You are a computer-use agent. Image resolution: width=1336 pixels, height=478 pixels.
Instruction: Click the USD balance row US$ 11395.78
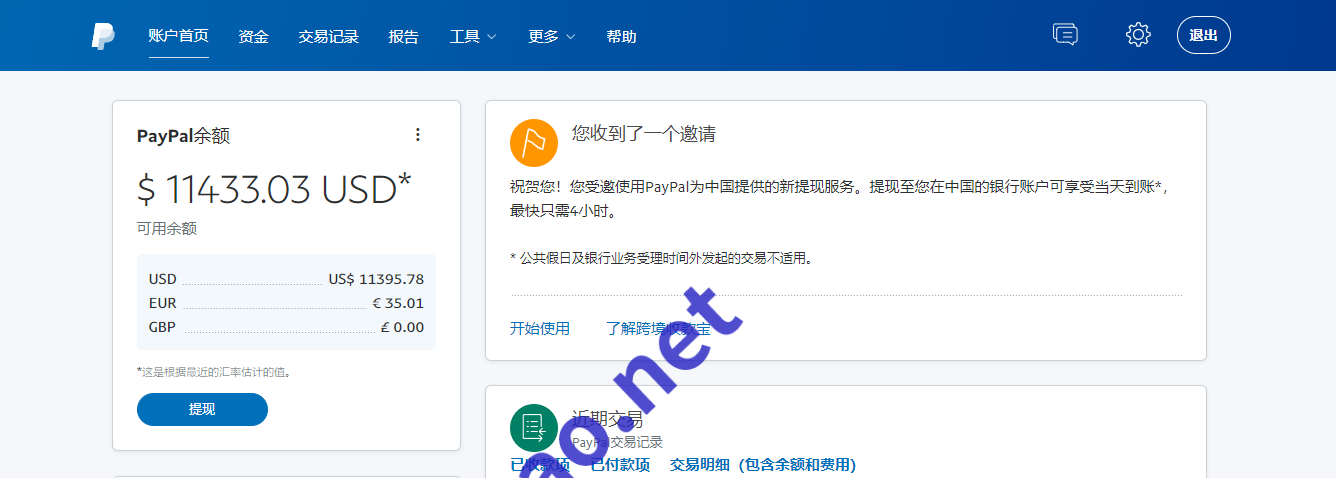pyautogui.click(x=286, y=279)
